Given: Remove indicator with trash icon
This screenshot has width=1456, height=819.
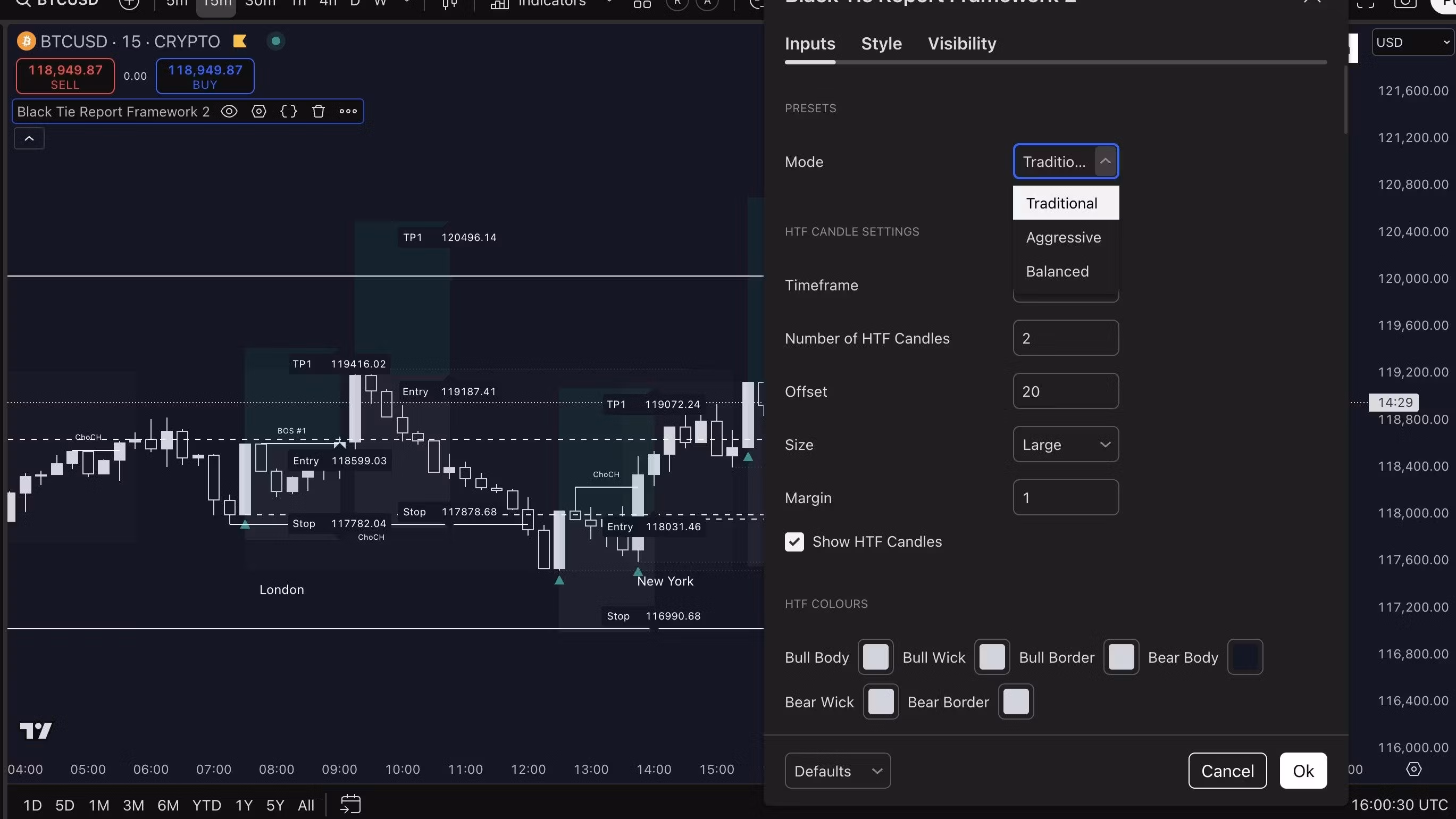Looking at the screenshot, I should pyautogui.click(x=318, y=111).
